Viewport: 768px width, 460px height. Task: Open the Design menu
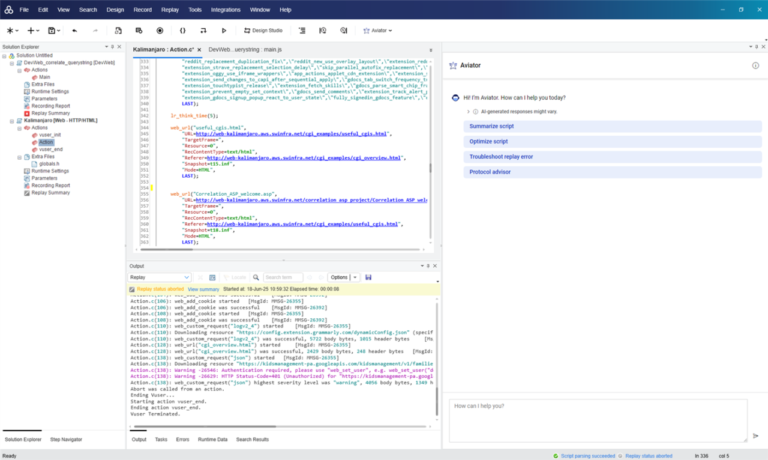click(x=115, y=10)
